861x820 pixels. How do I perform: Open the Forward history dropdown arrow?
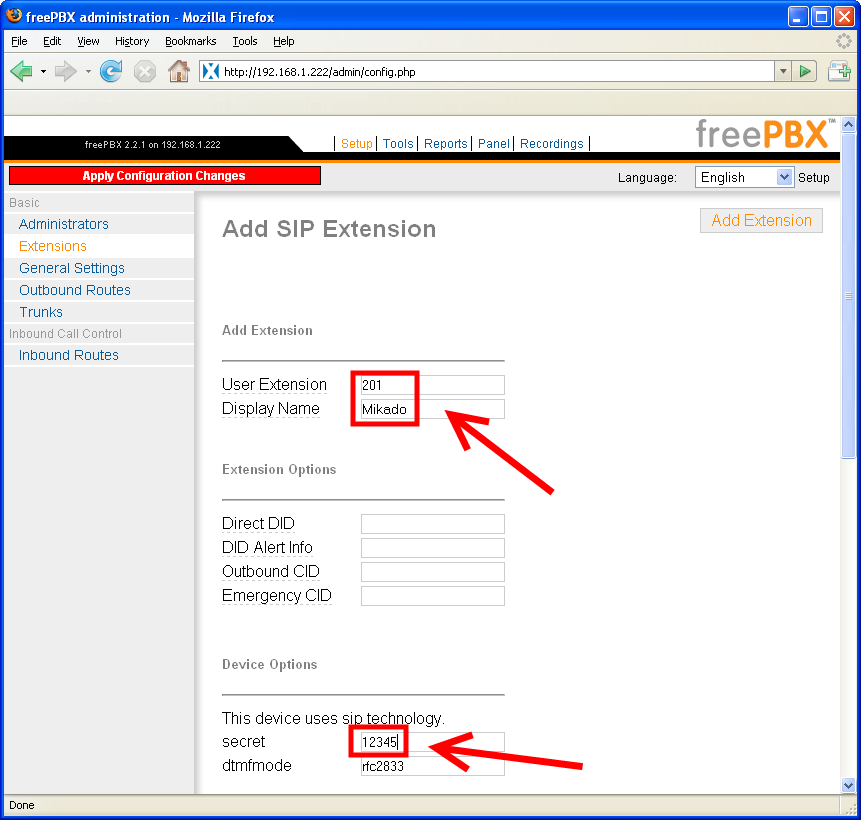(x=88, y=71)
